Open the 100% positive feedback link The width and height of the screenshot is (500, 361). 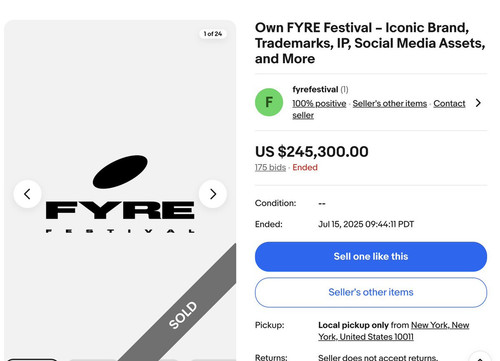click(x=319, y=104)
